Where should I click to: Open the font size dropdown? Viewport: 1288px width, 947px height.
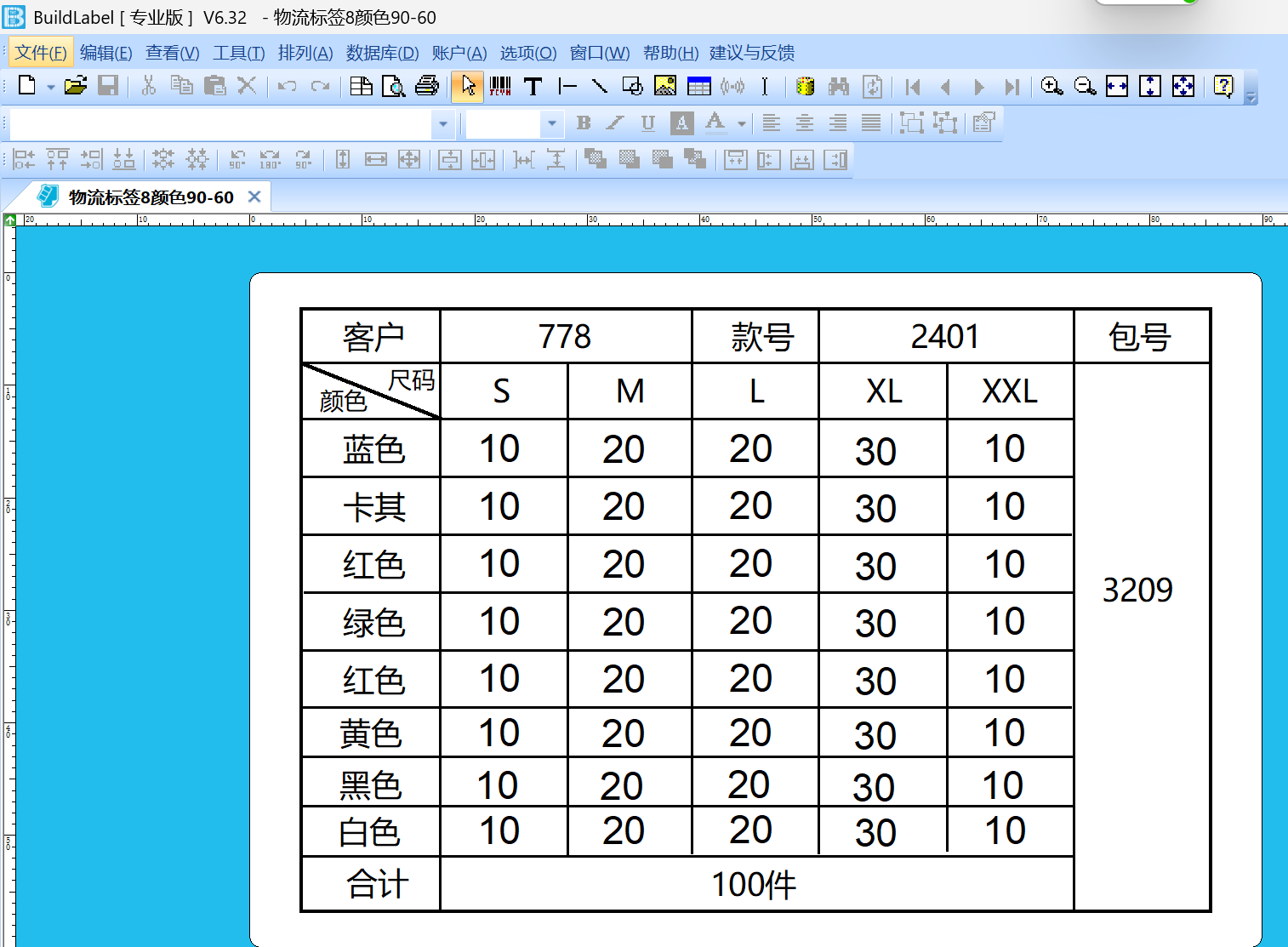click(552, 124)
